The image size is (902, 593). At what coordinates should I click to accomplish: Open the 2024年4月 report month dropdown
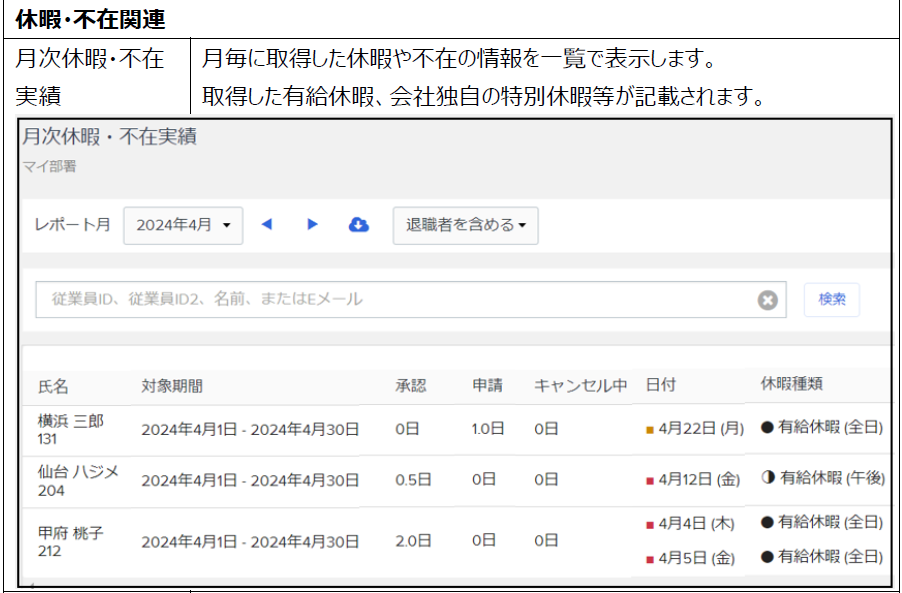pyautogui.click(x=183, y=225)
